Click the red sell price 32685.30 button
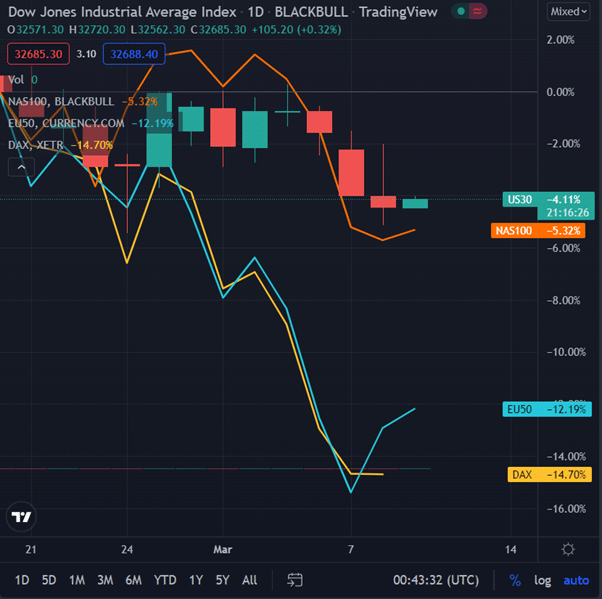This screenshot has width=602, height=599. [38, 54]
